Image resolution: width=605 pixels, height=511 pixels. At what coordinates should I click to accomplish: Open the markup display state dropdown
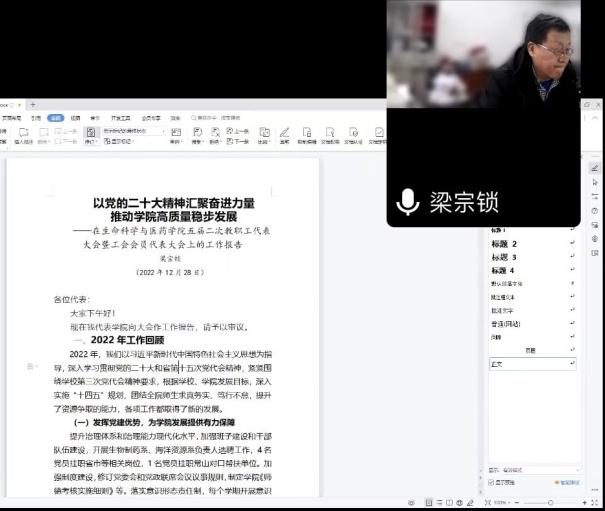pyautogui.click(x=134, y=131)
